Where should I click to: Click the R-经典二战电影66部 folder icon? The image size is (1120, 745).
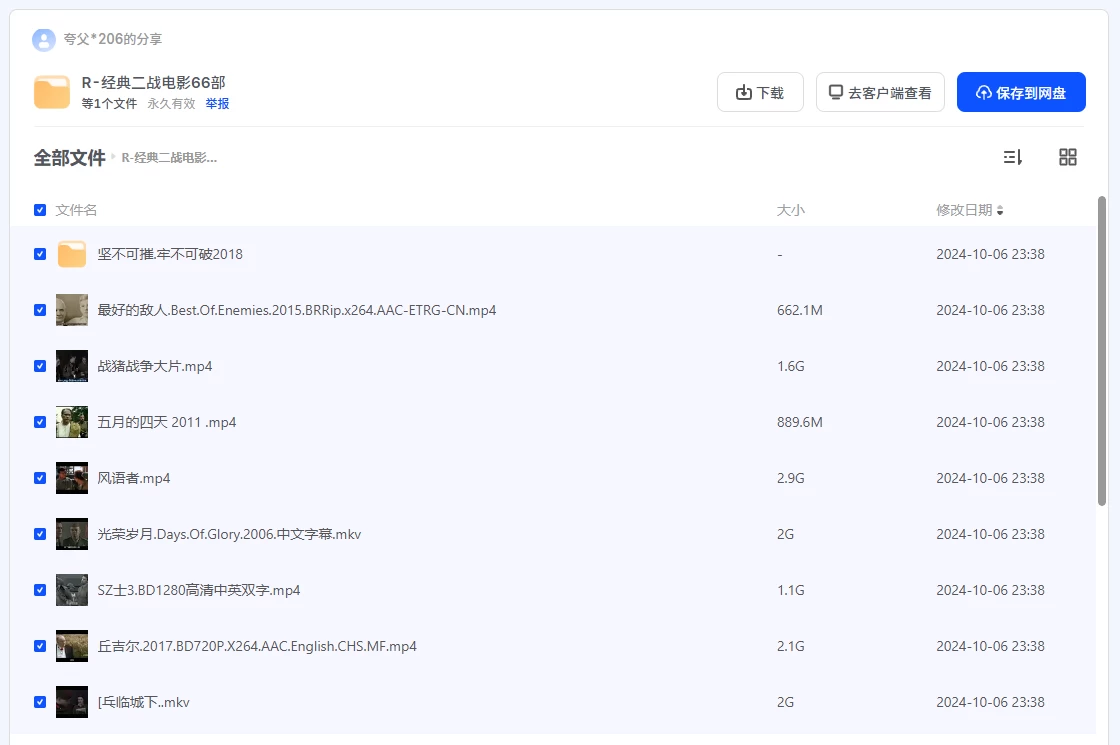52,92
